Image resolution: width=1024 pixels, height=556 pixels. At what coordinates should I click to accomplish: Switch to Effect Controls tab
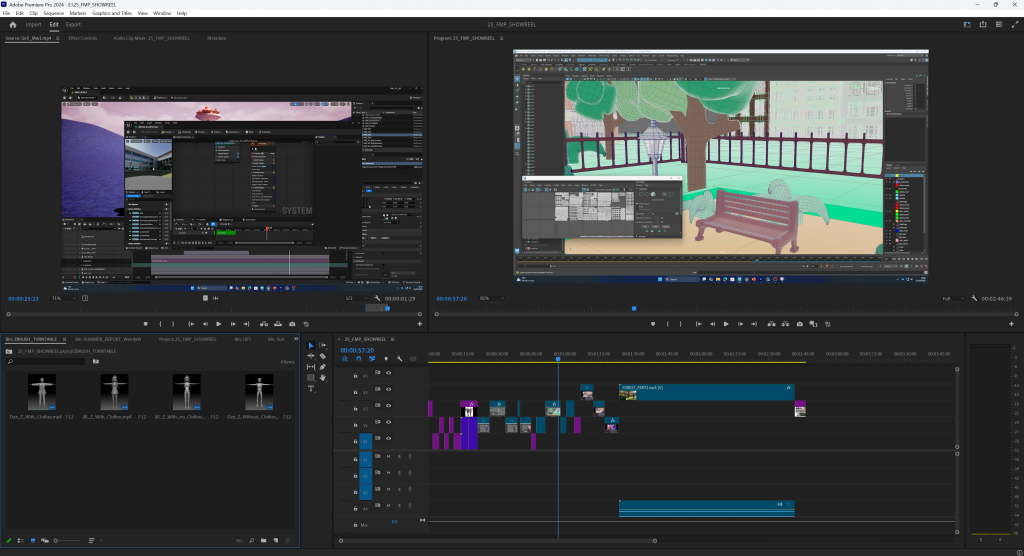[x=82, y=38]
